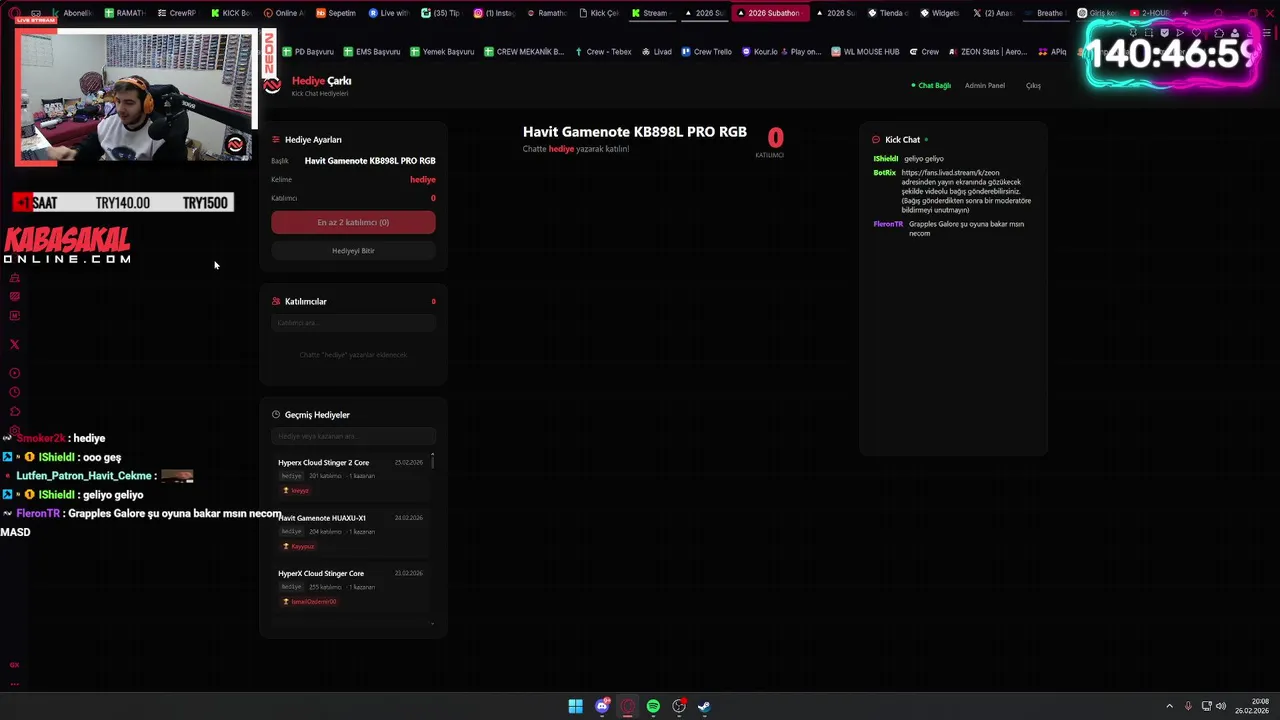The height and width of the screenshot is (720, 1280).
Task: Open the X (Twitter) sidebar icon
Action: [x=14, y=344]
